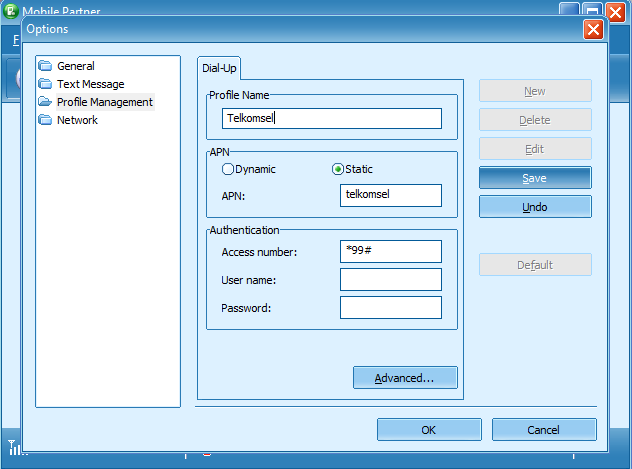Open the Network settings tree item
Image resolution: width=632 pixels, height=469 pixels.
77,120
